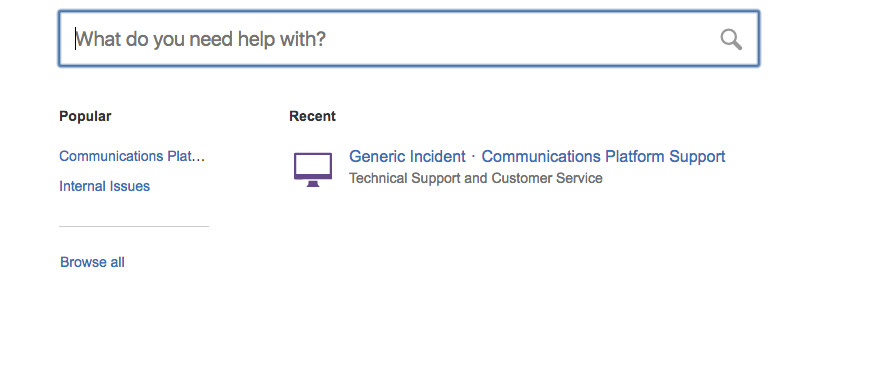Viewport: 882px width, 377px height.
Task: Click the "Technical Support and Customer Service" description text
Action: point(476,178)
